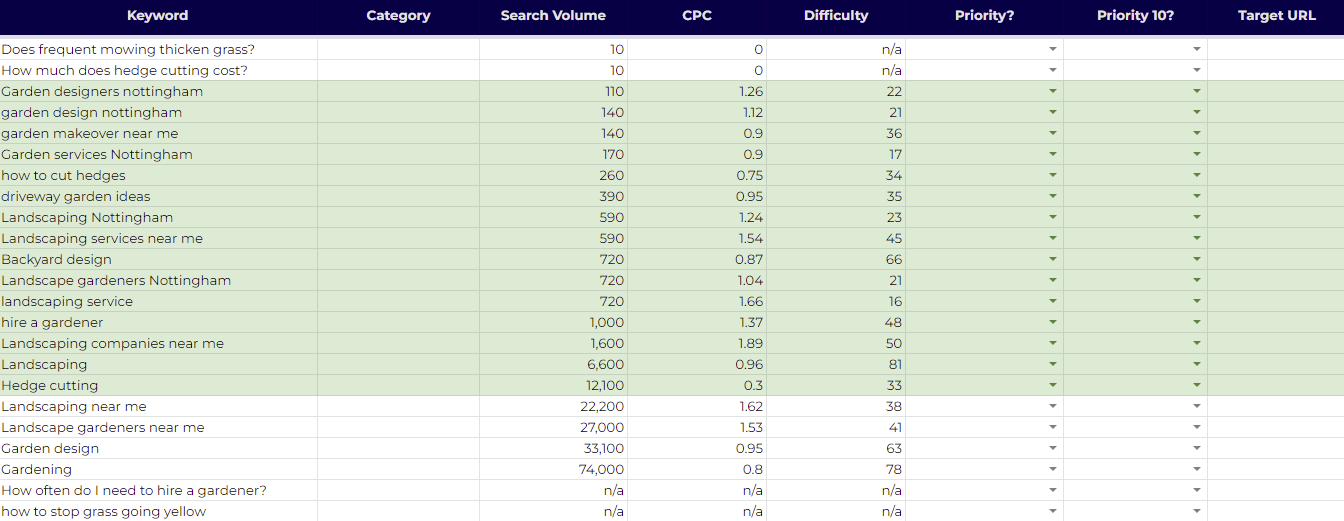Expand Priority? dropdown for how to cut hedges
This screenshot has height=521, width=1344.
point(1053,176)
